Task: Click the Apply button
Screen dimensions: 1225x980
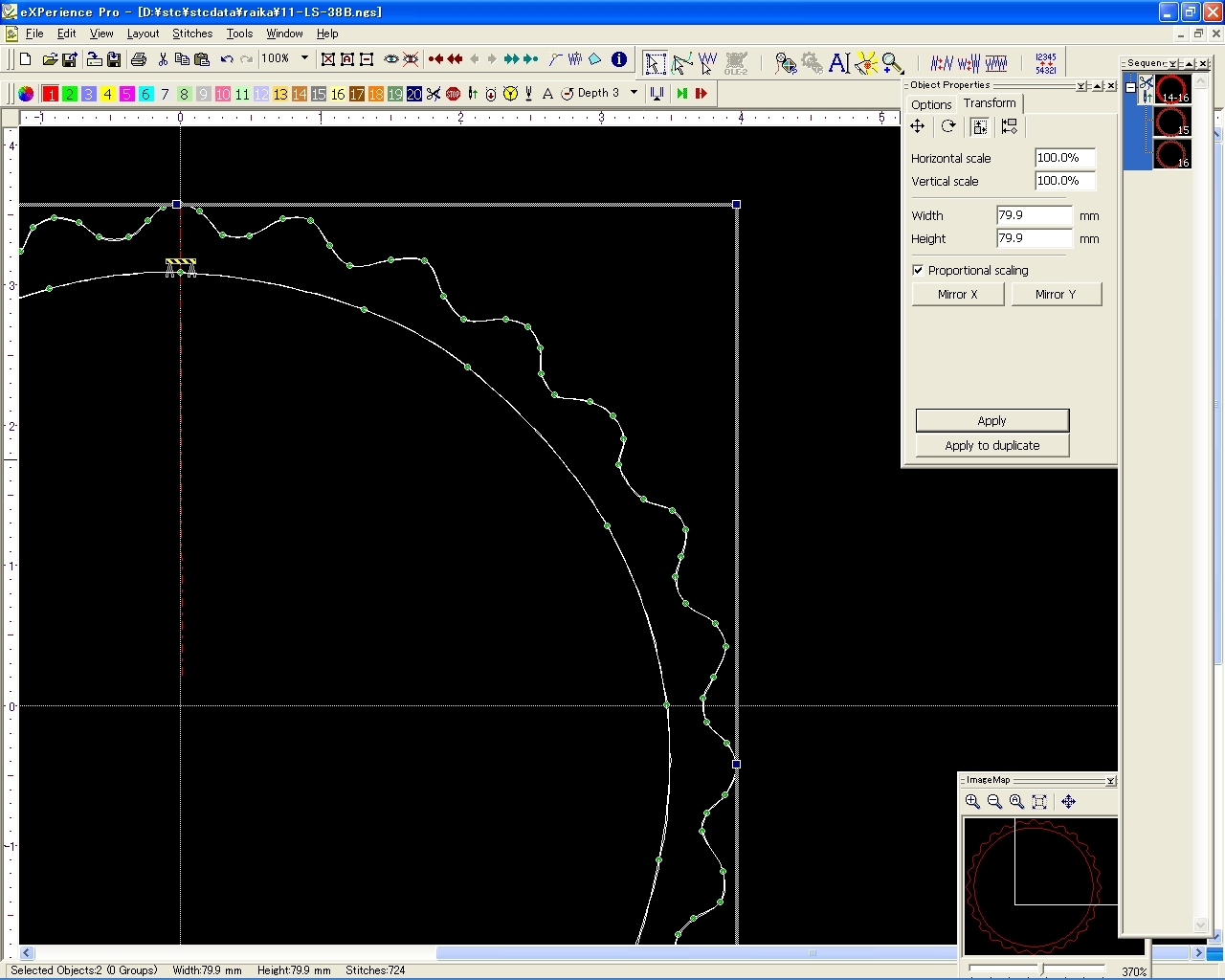Action: coord(992,421)
